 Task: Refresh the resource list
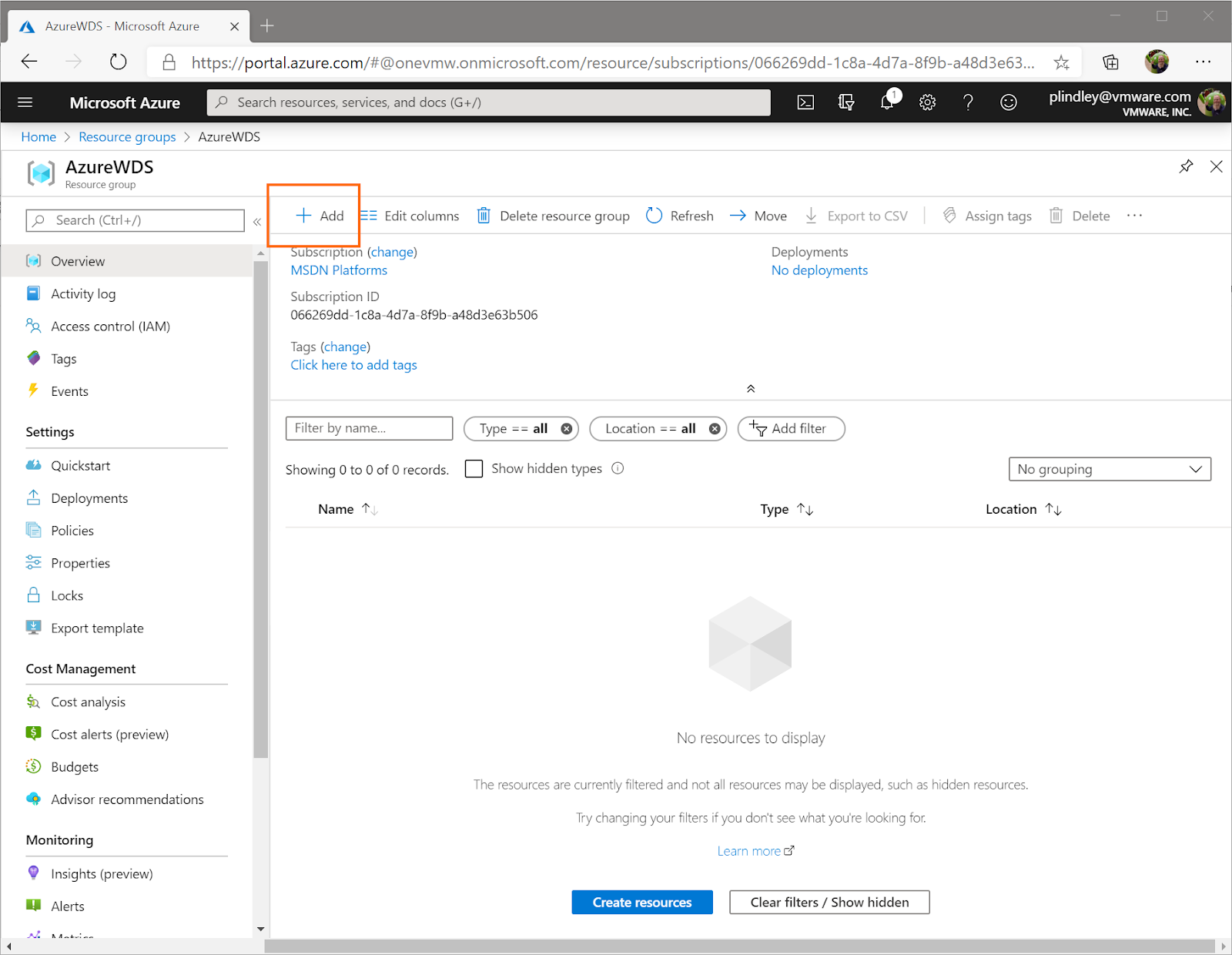[680, 216]
